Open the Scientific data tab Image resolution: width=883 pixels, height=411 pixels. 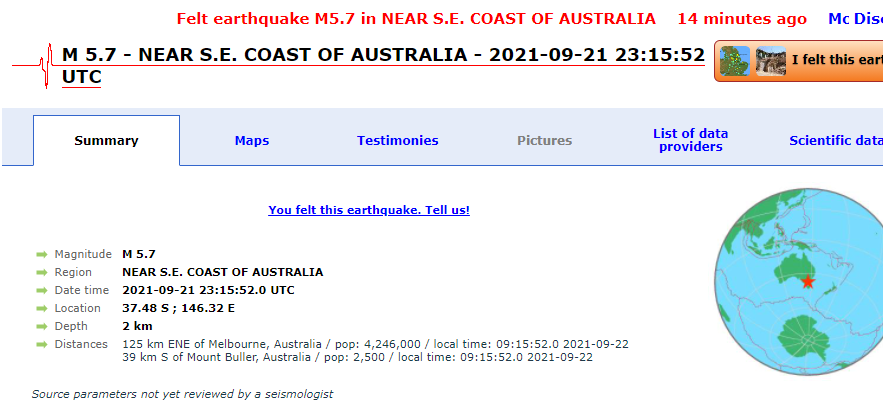(x=835, y=141)
